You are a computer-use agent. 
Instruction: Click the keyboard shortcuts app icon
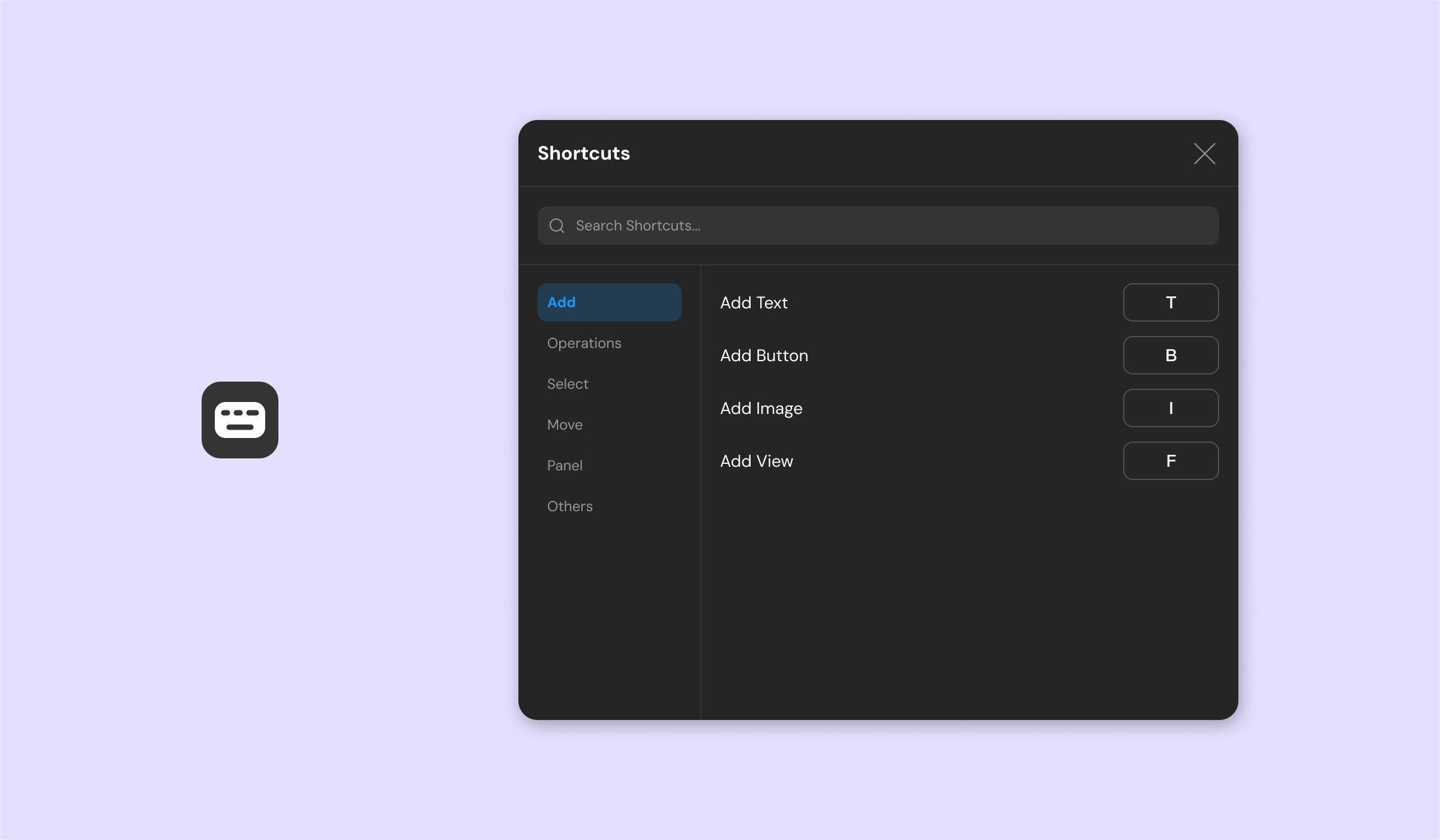[x=240, y=420]
